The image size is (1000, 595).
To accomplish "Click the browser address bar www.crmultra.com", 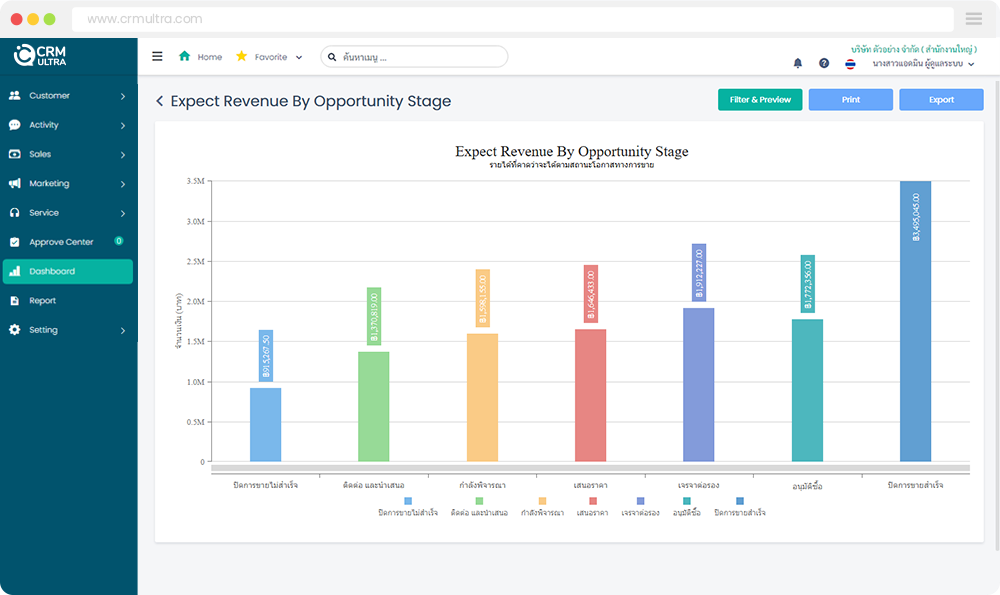I will coord(513,19).
